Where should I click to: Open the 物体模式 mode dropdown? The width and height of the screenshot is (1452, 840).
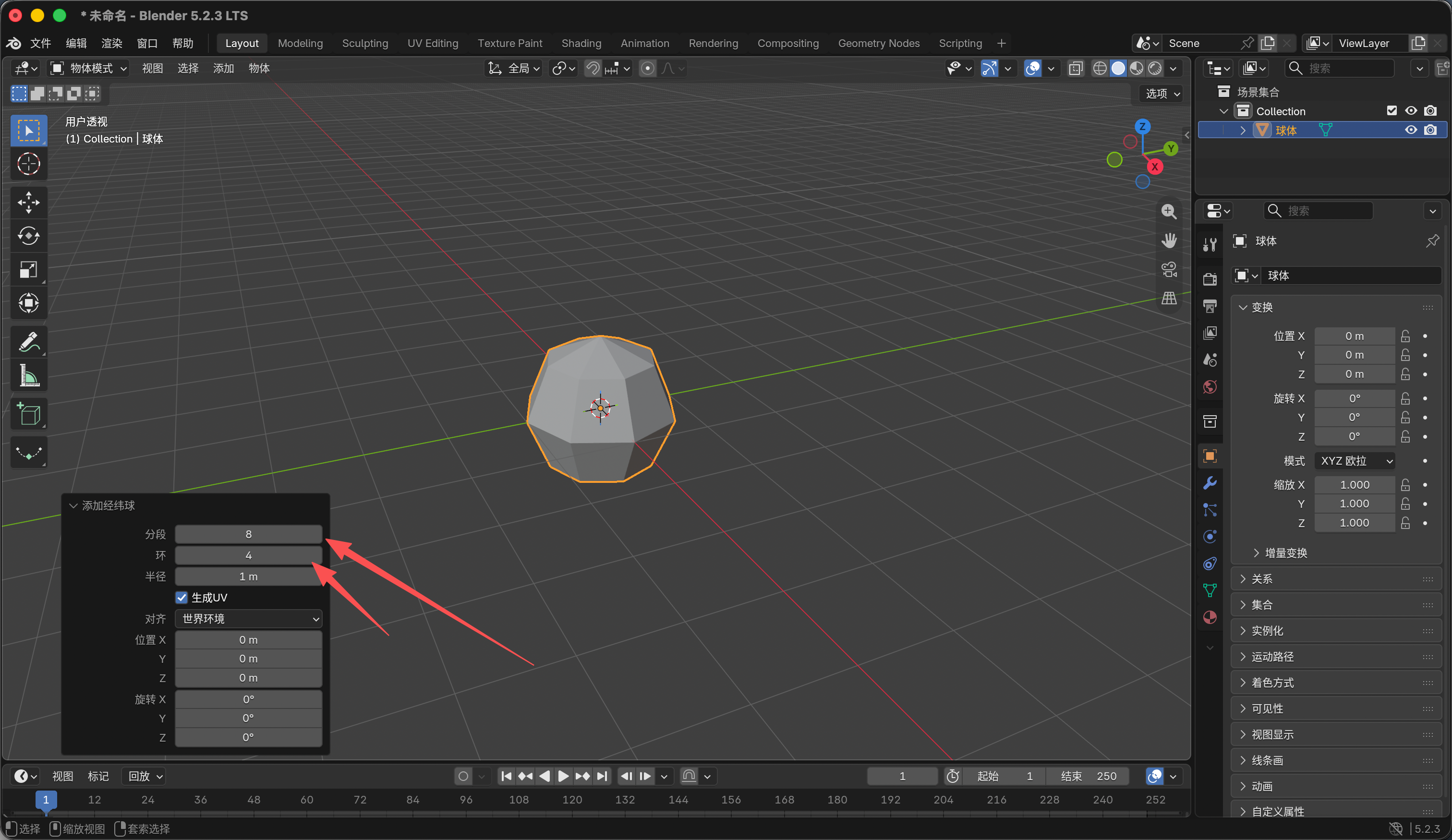click(88, 69)
